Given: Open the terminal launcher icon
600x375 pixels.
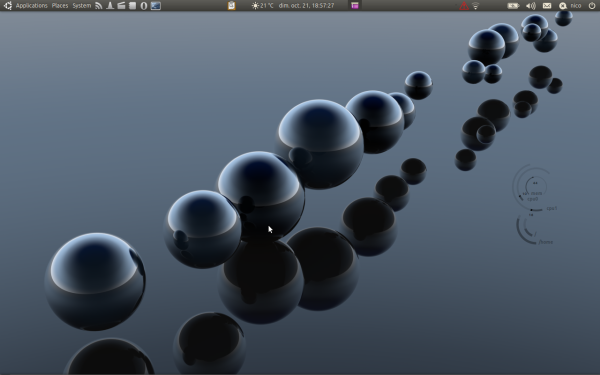Looking at the screenshot, I should pyautogui.click(x=156, y=6).
